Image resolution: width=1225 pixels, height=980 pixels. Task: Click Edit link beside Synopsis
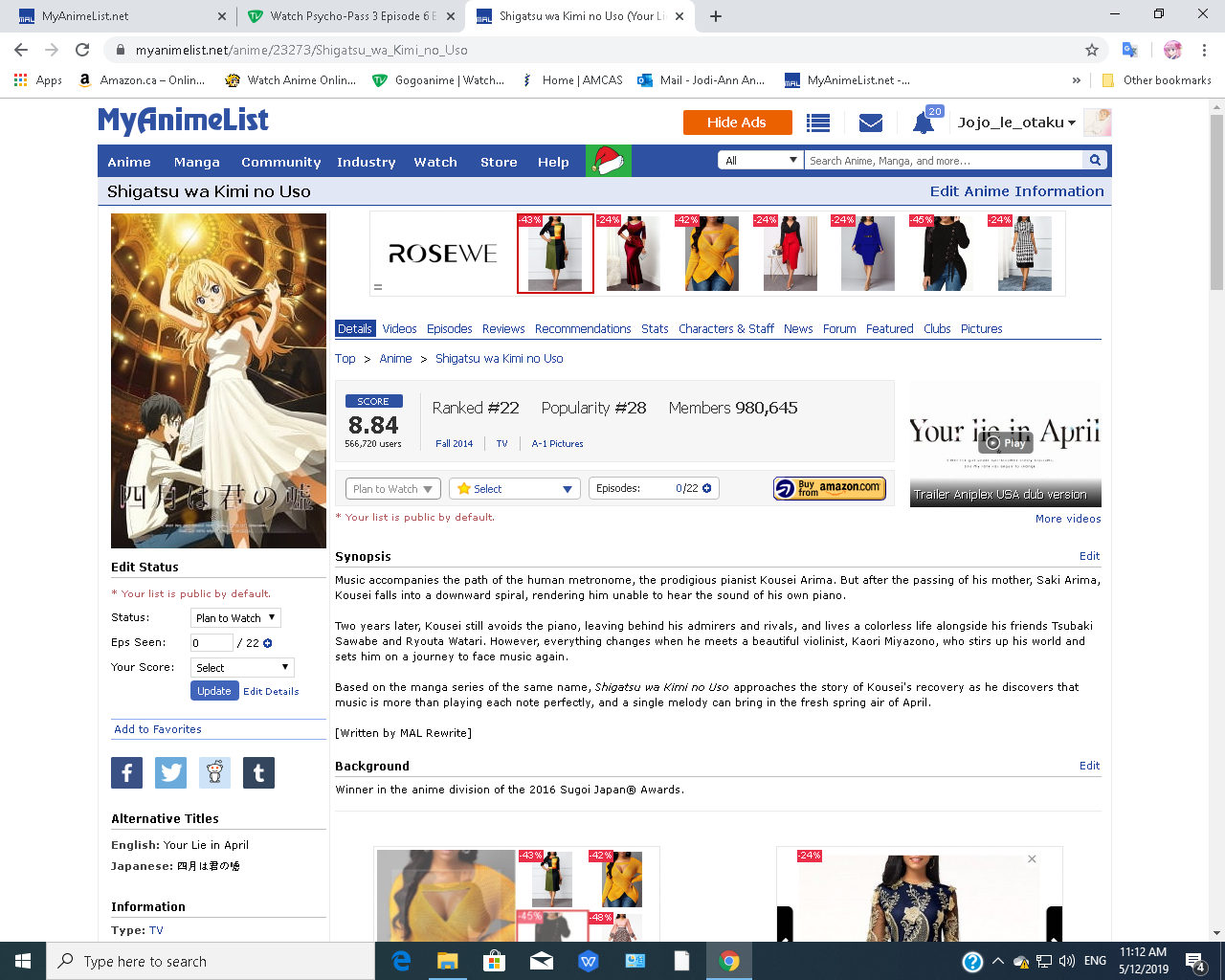click(1089, 556)
